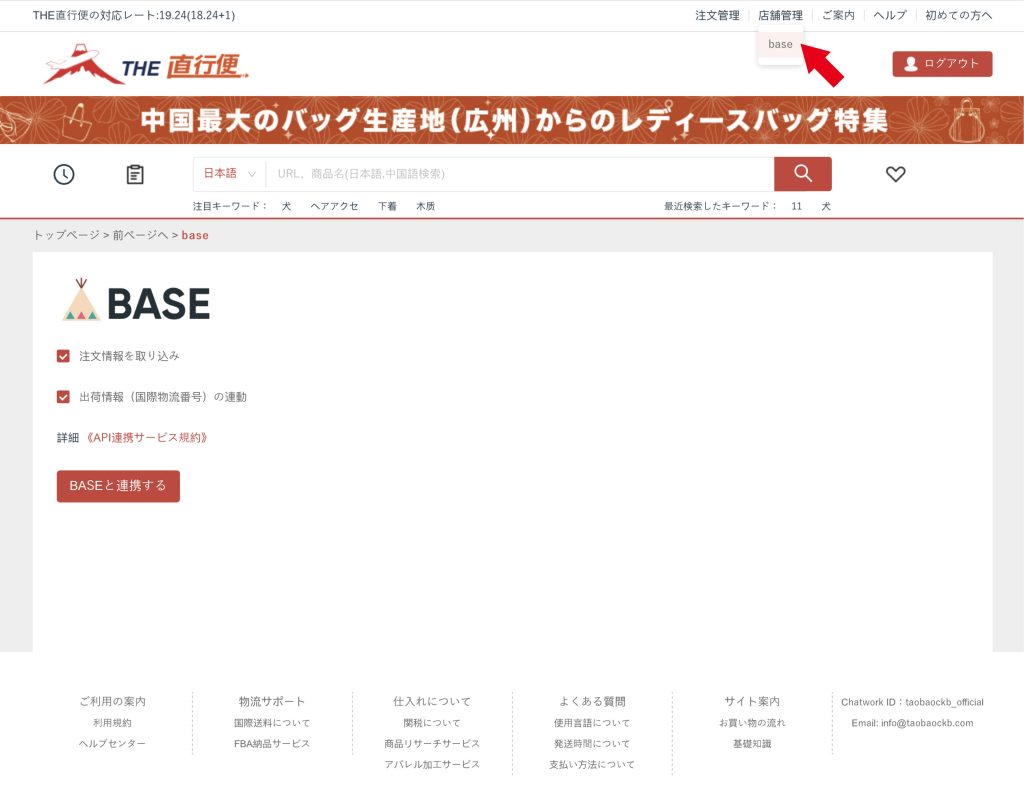Image resolution: width=1024 pixels, height=792 pixels.
Task: Click the magnifier search button
Action: click(803, 174)
